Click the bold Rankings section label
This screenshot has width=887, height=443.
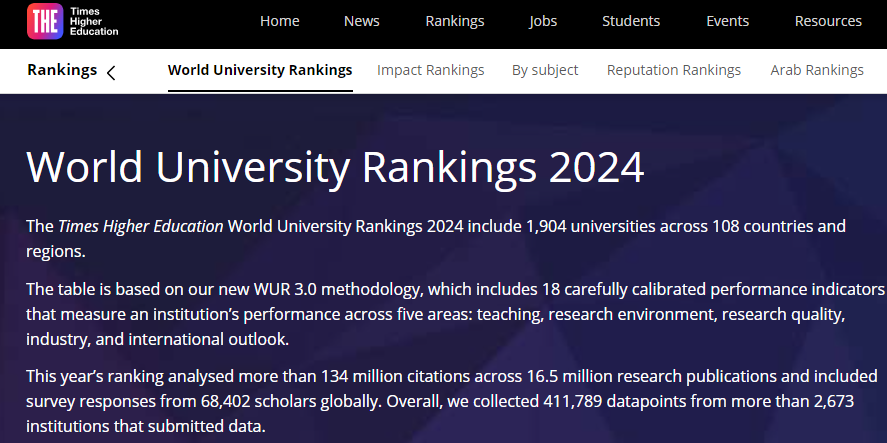point(62,70)
